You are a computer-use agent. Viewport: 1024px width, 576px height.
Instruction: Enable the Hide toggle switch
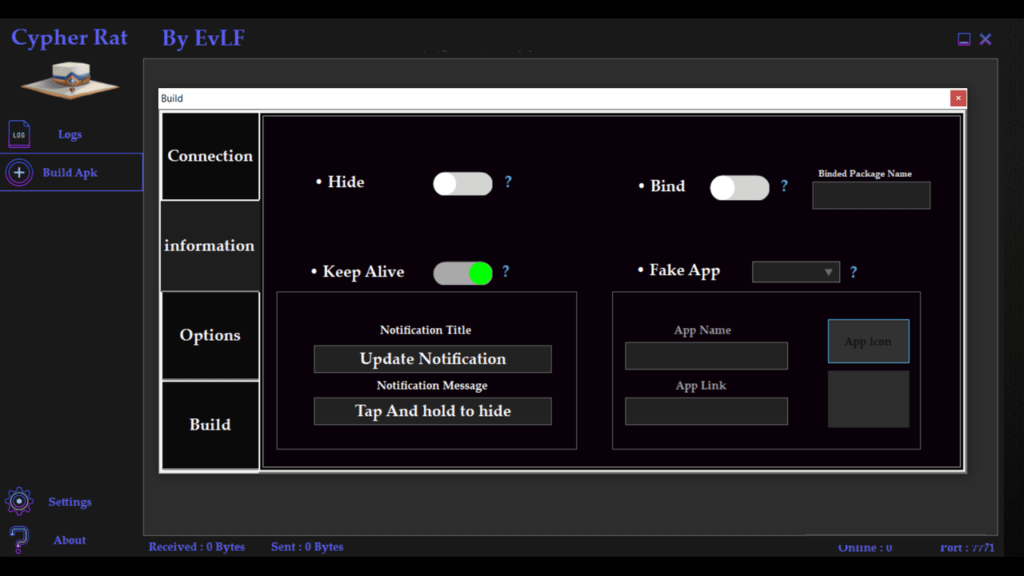click(462, 184)
